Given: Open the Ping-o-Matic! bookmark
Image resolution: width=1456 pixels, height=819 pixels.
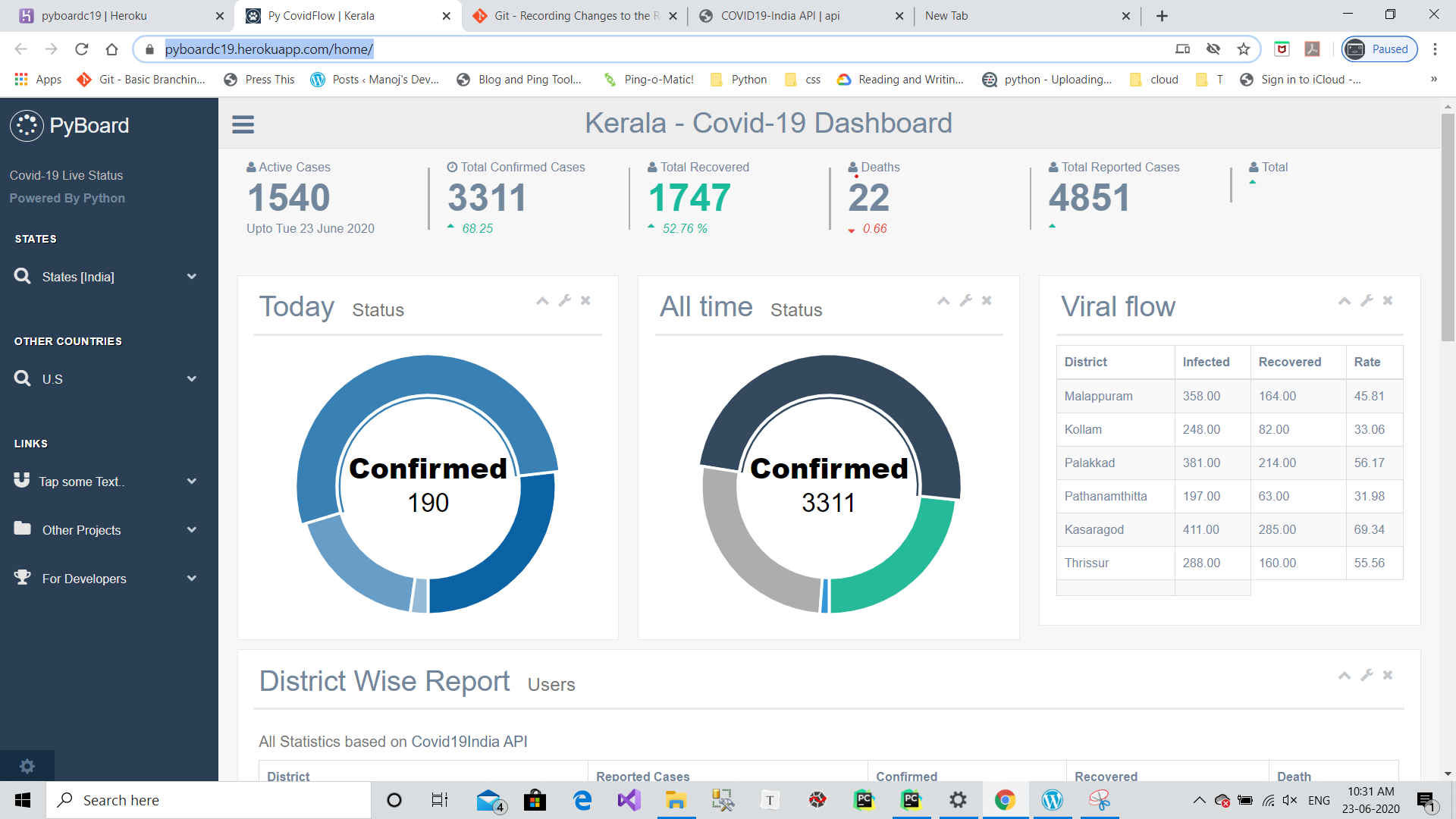Looking at the screenshot, I should pos(648,80).
